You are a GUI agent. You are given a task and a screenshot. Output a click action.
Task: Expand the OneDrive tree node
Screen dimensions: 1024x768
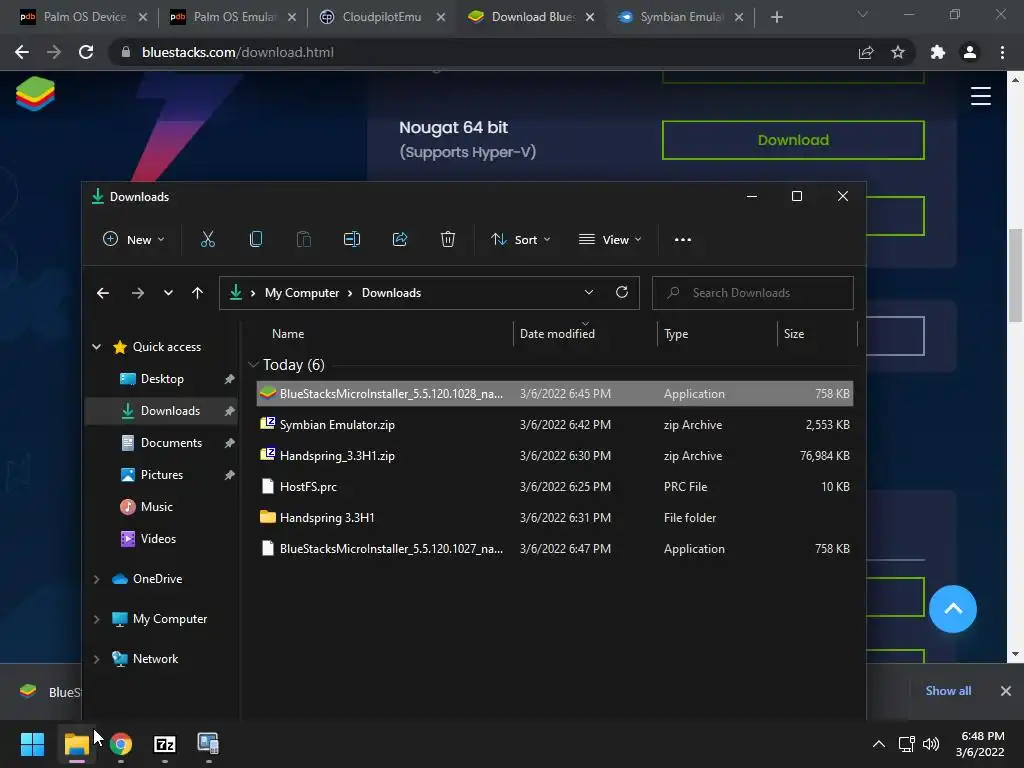(x=97, y=579)
